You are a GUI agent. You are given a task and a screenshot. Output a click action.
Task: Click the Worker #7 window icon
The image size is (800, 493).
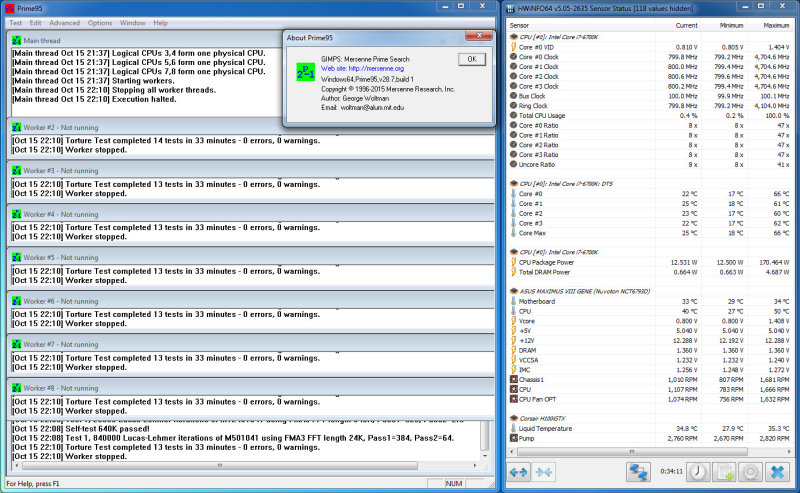click(16, 344)
